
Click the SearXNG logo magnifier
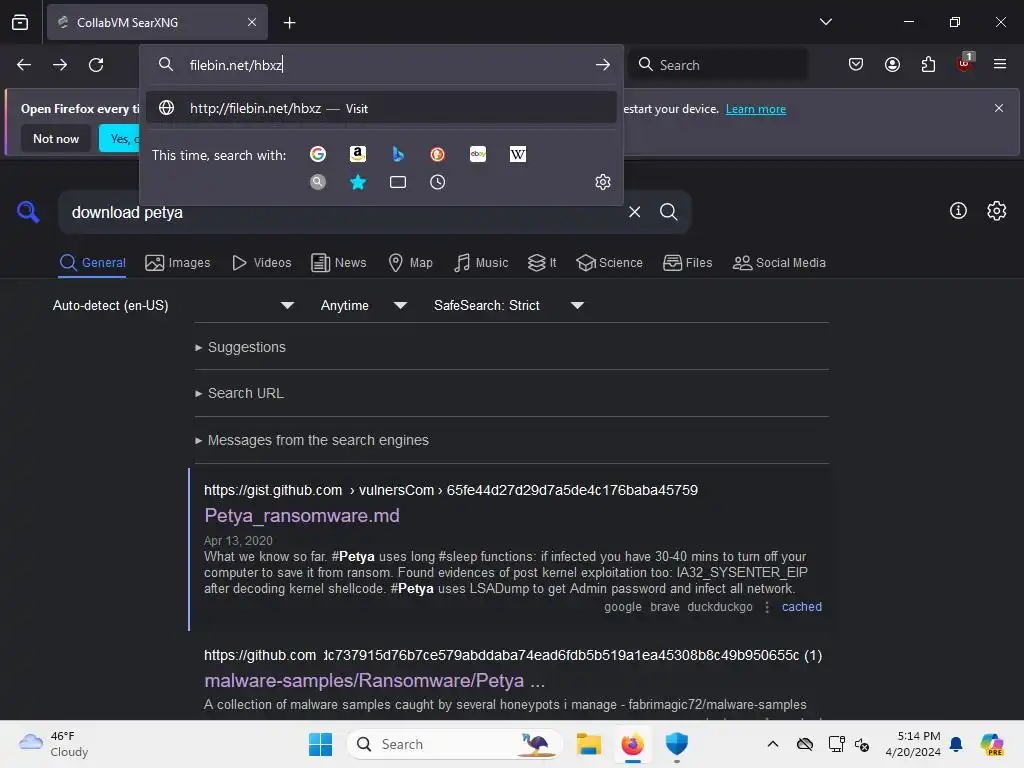click(x=28, y=212)
